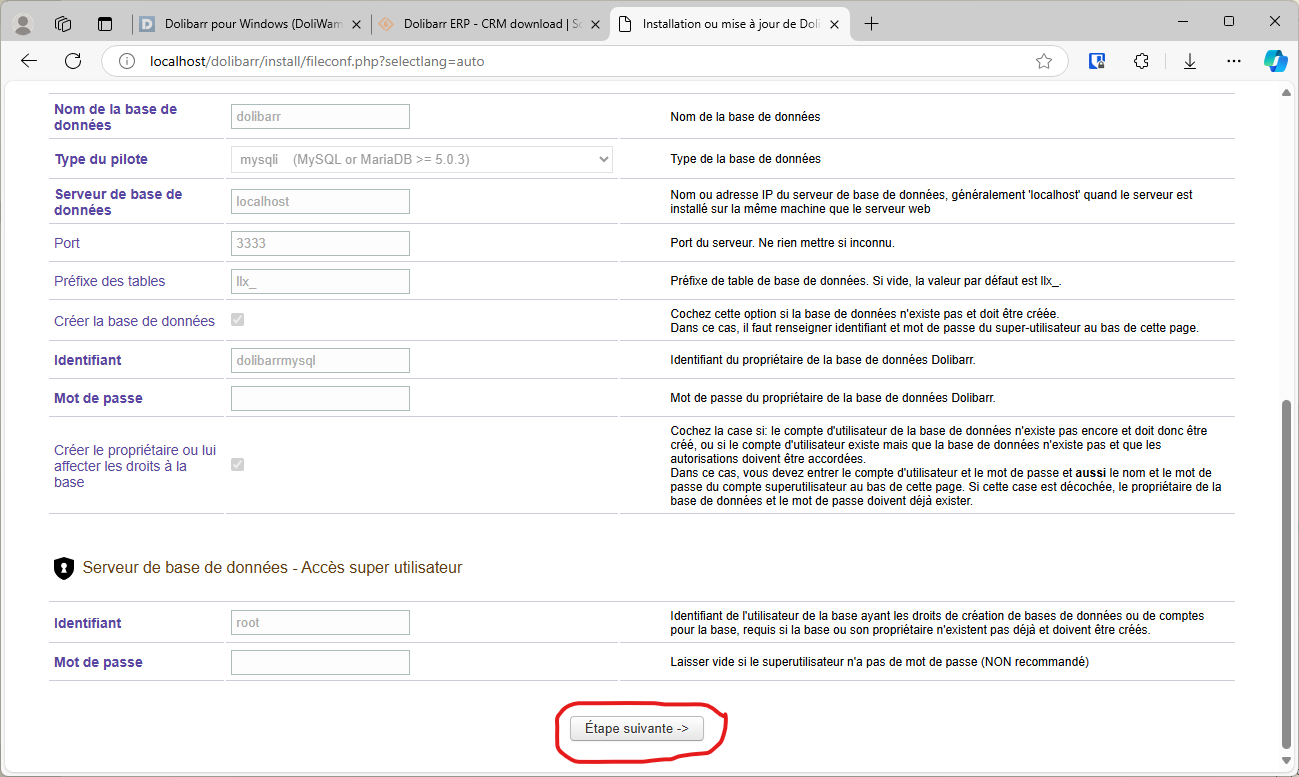
Task: Click the 'Port' input field
Action: tap(320, 243)
